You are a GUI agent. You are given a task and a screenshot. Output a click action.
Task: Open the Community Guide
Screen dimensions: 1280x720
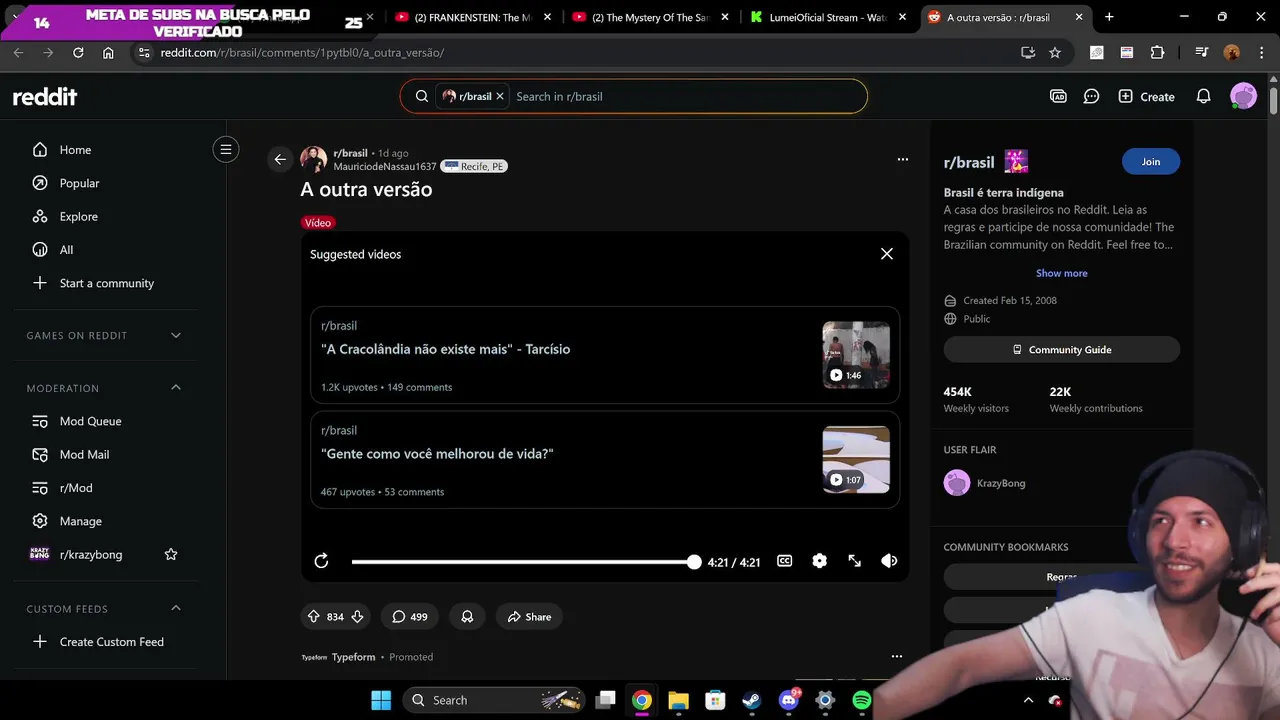tap(1062, 350)
